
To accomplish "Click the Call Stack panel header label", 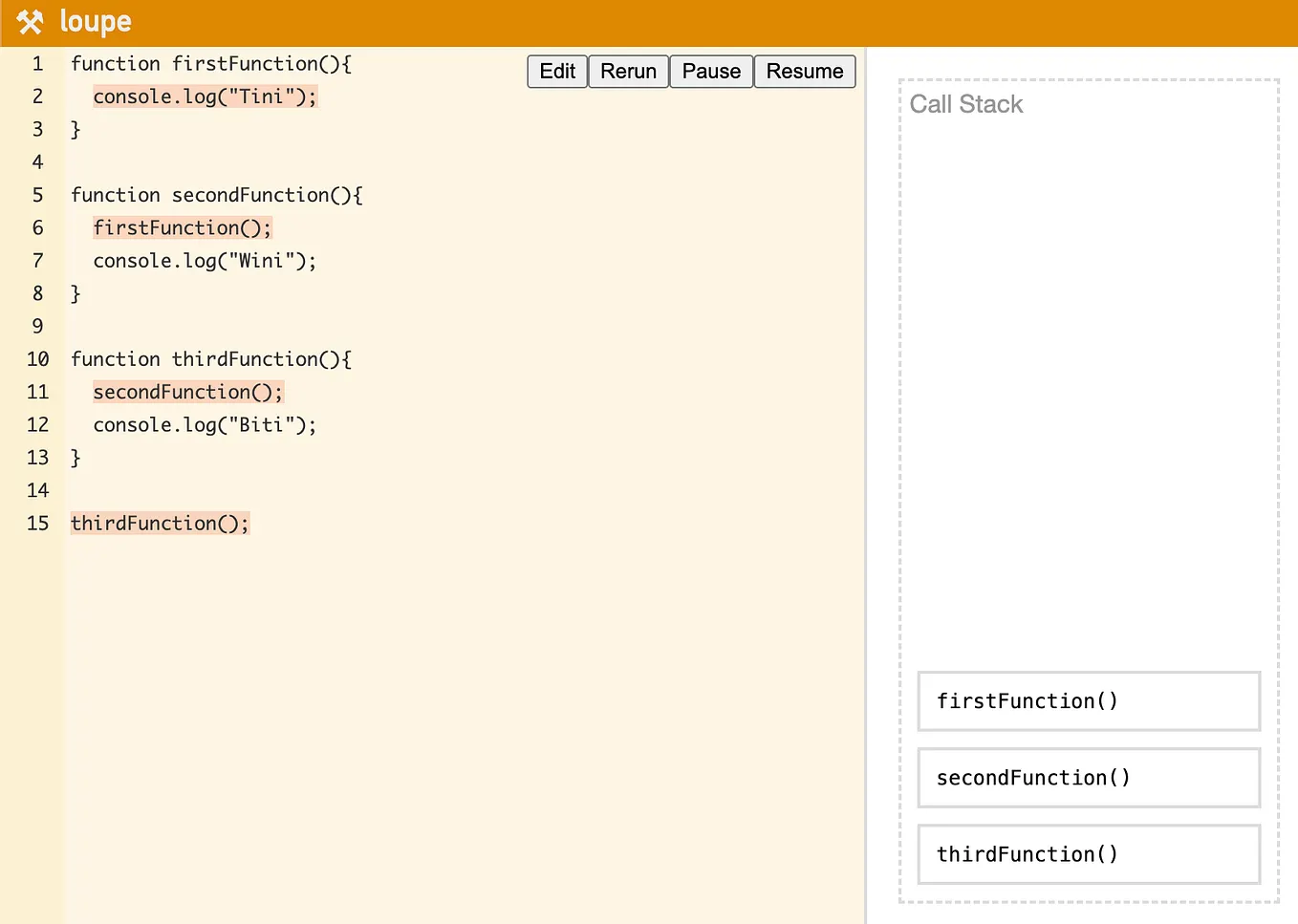I will [966, 104].
